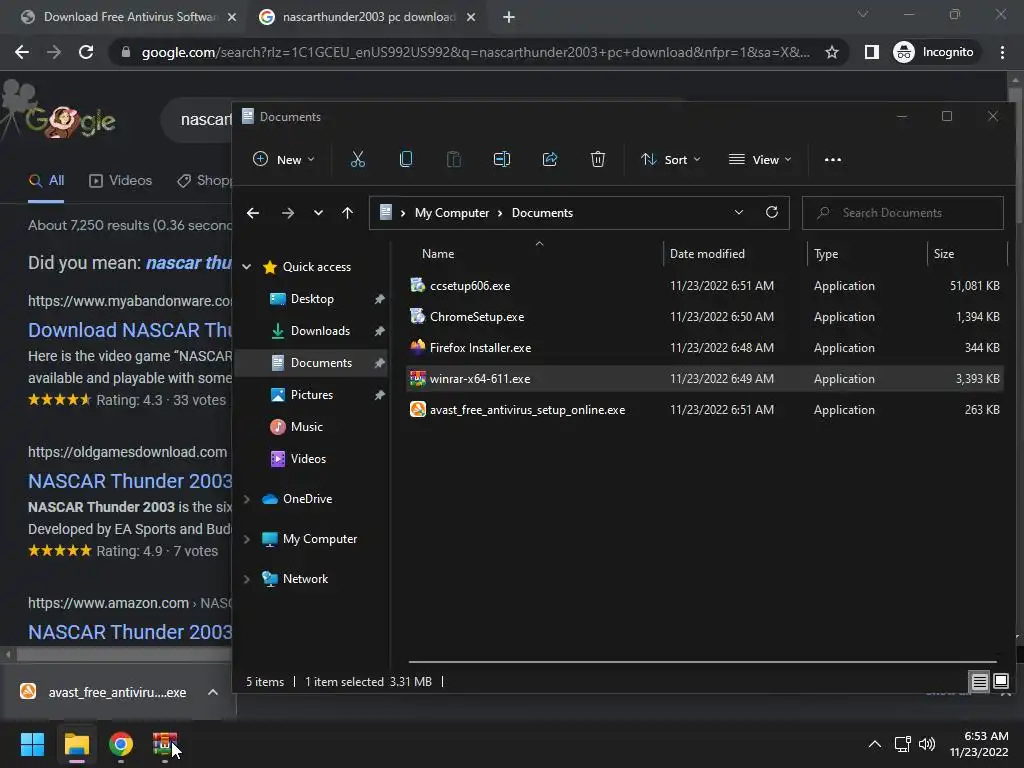Select the All search results tab
Viewport: 1024px width, 768px height.
[46, 181]
